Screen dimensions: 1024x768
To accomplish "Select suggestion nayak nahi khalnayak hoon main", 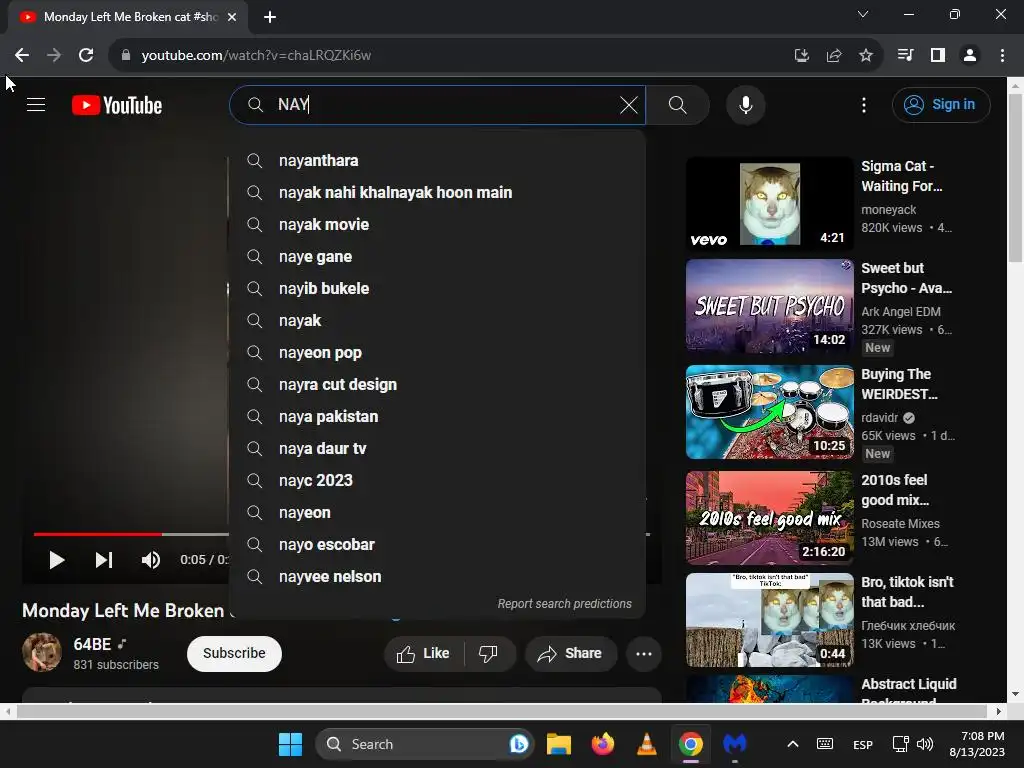I will click(438, 193).
